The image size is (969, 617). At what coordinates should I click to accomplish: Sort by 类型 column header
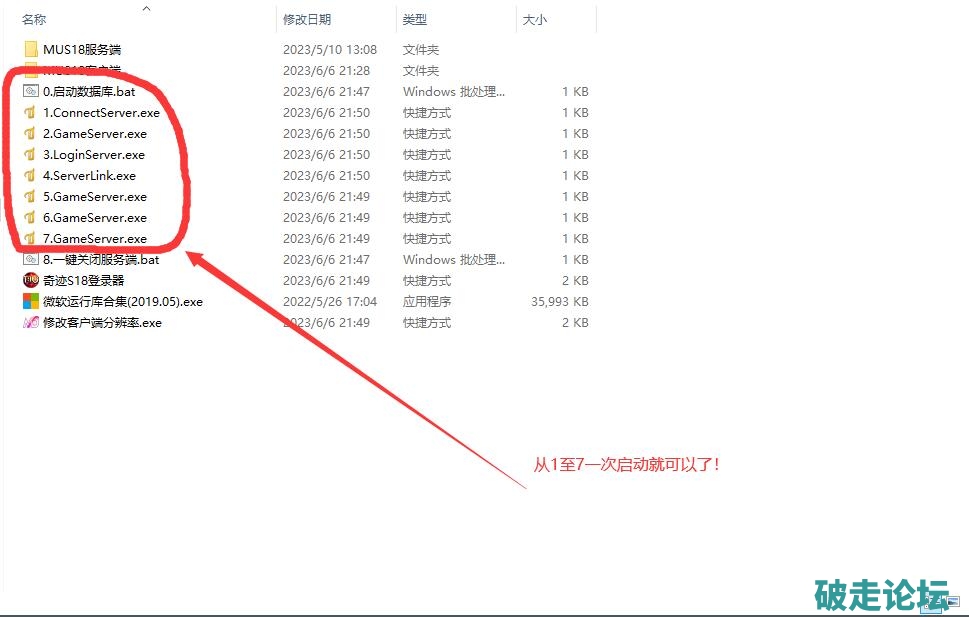point(414,19)
